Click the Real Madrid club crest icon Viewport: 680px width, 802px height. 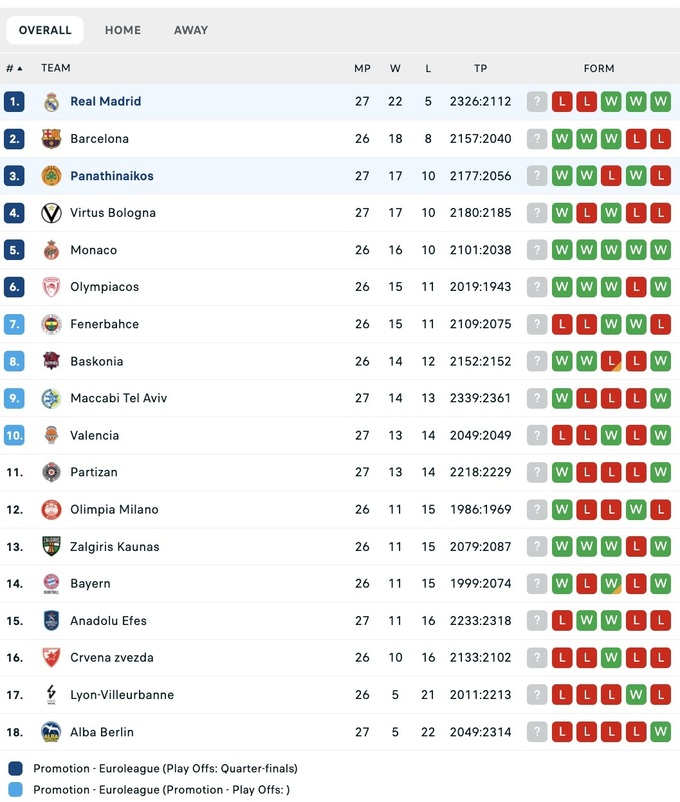tap(51, 101)
